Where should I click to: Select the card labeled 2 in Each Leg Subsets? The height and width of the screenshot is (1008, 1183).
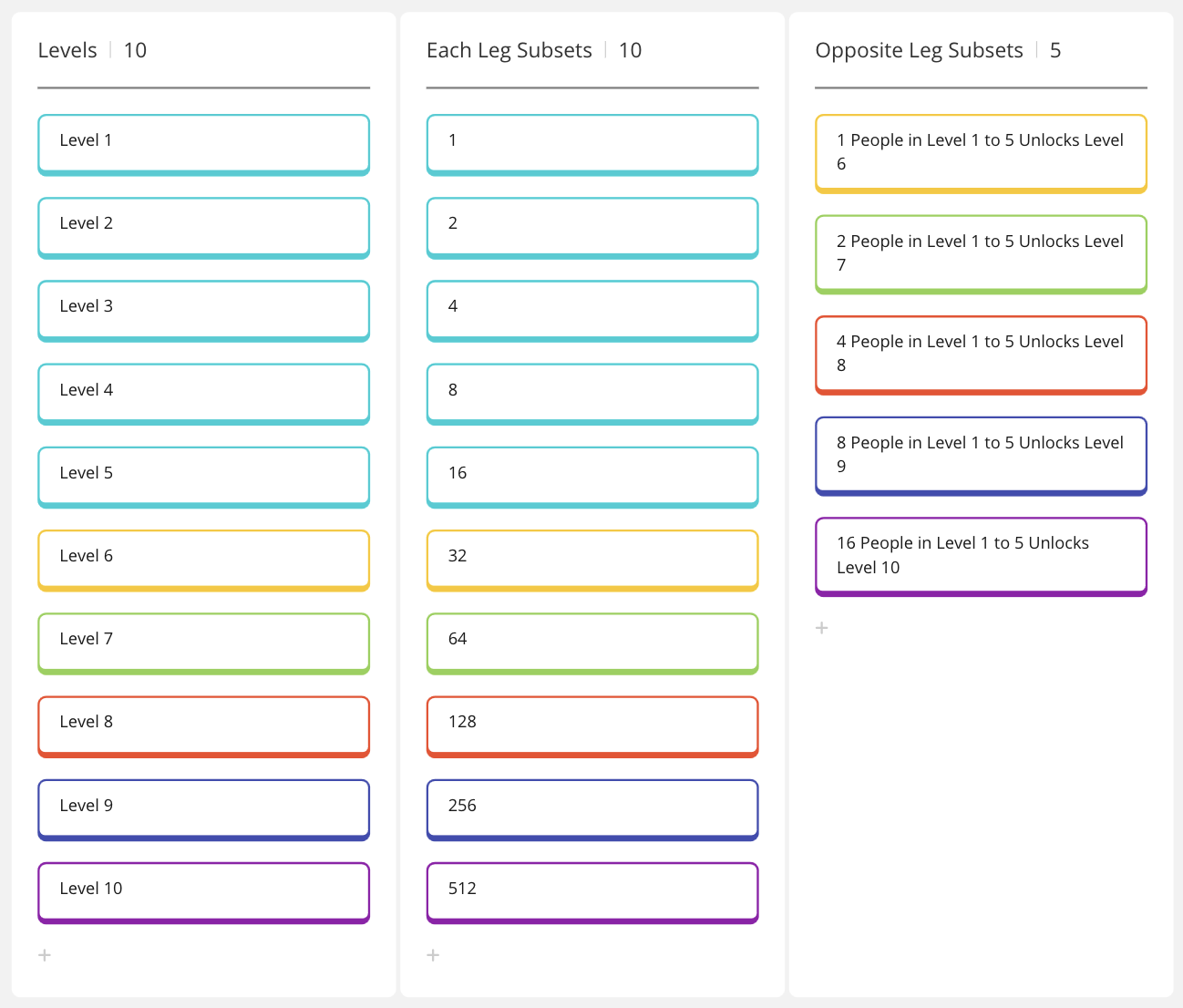[x=592, y=228]
